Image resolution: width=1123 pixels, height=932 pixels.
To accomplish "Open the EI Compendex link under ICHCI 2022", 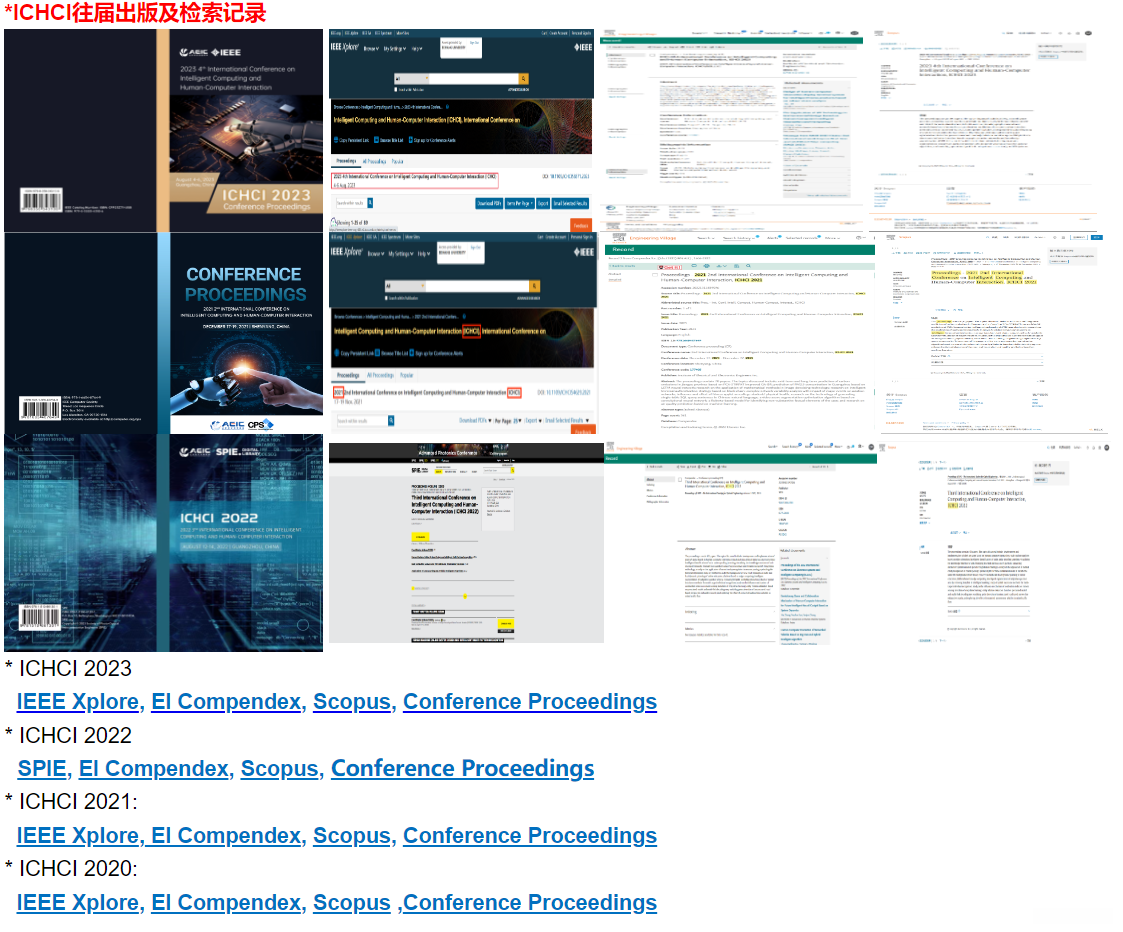I will [153, 768].
